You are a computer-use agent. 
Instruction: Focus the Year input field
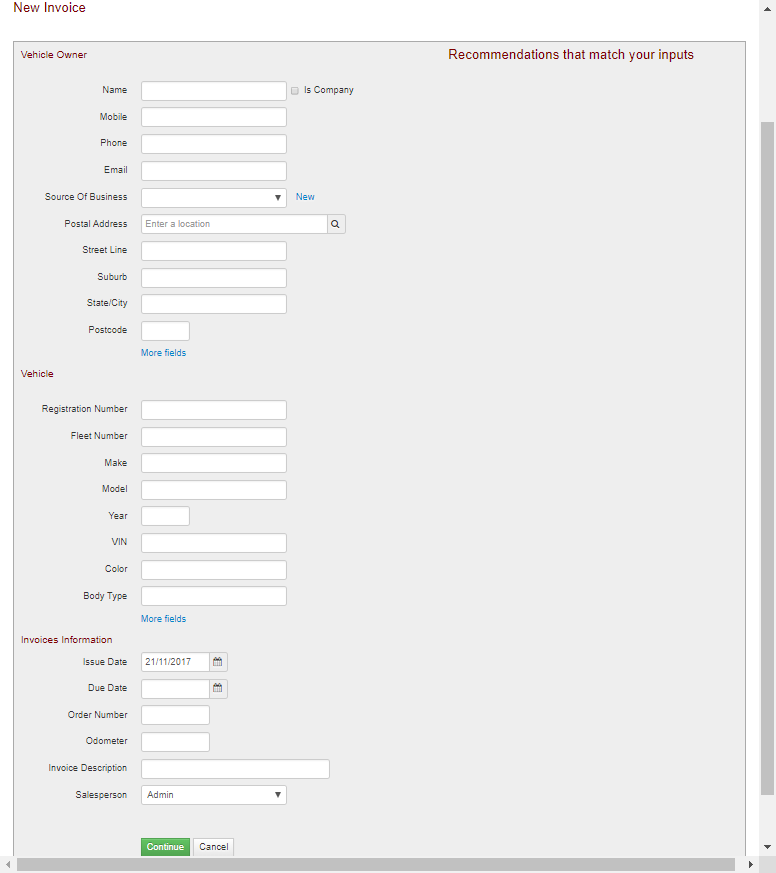[165, 516]
